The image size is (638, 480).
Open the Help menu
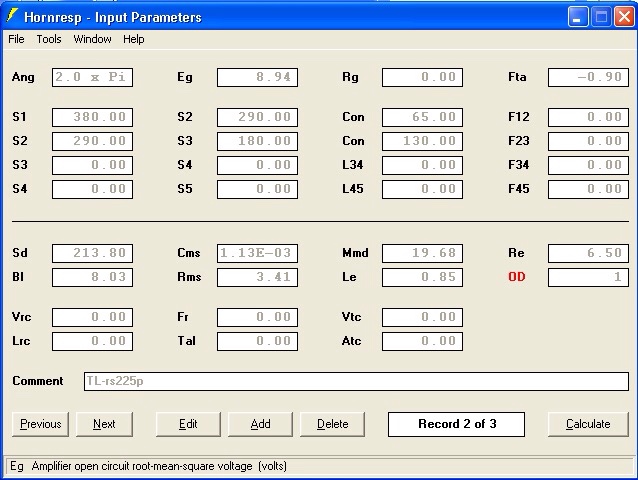pyautogui.click(x=133, y=39)
